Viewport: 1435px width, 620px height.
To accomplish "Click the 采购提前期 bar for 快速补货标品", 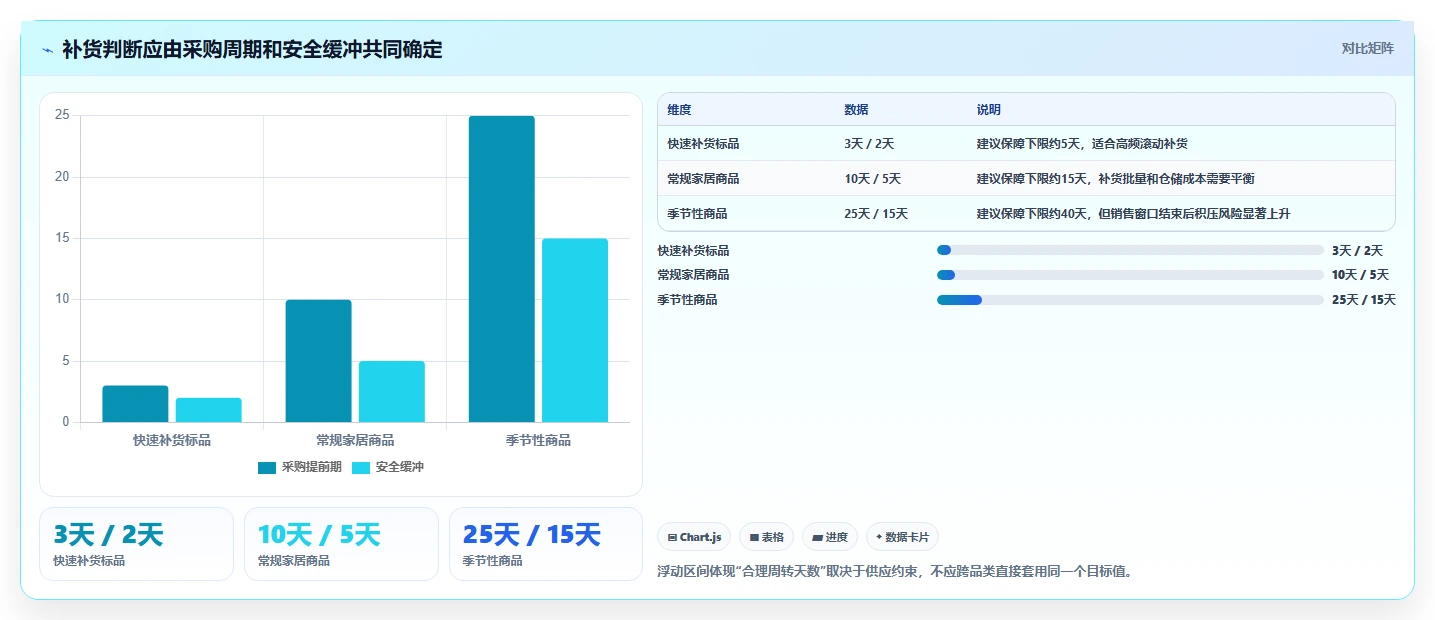I will [x=135, y=404].
